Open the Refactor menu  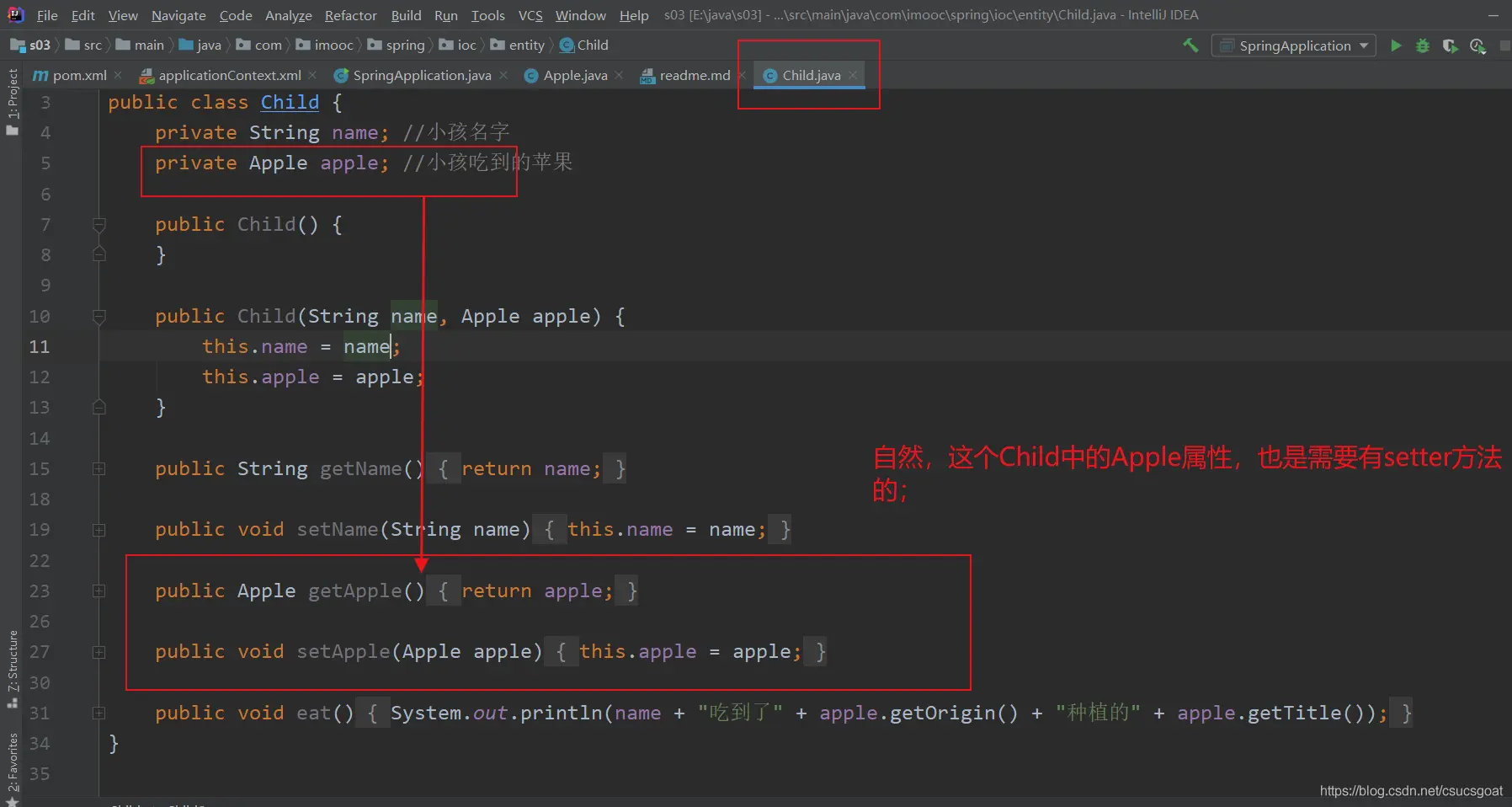coord(350,15)
